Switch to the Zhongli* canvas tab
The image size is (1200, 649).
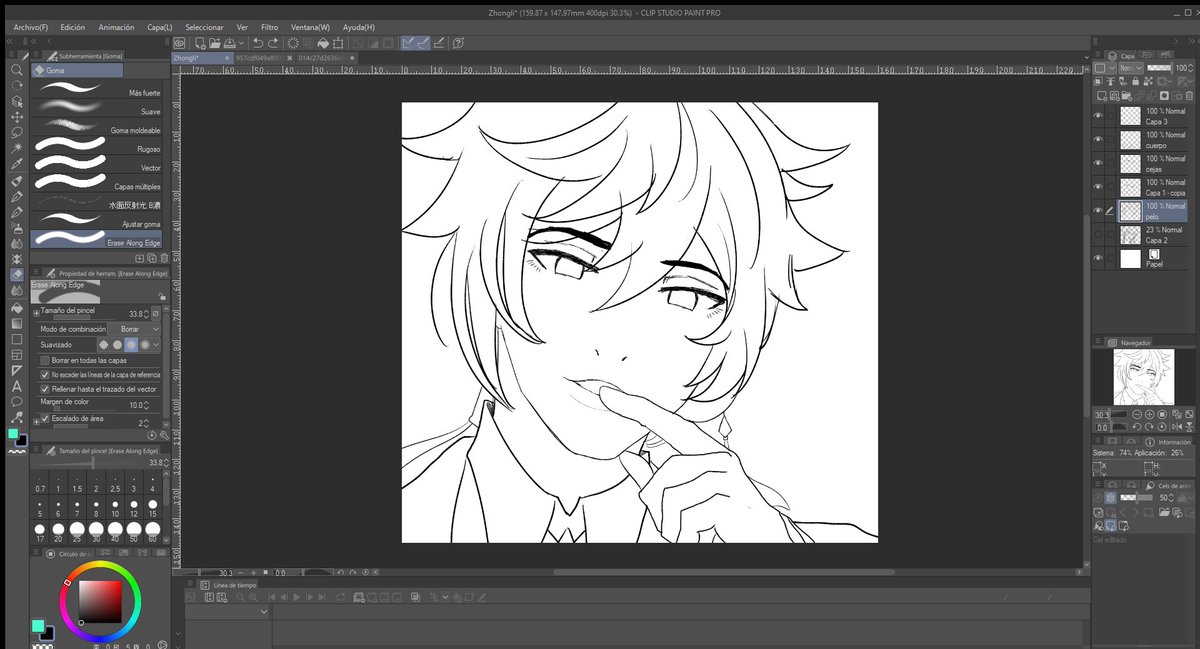pos(200,58)
